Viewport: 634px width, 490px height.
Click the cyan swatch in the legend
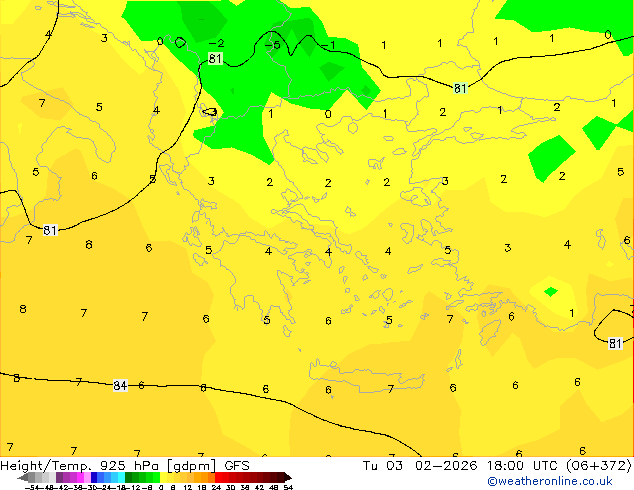click(122, 478)
